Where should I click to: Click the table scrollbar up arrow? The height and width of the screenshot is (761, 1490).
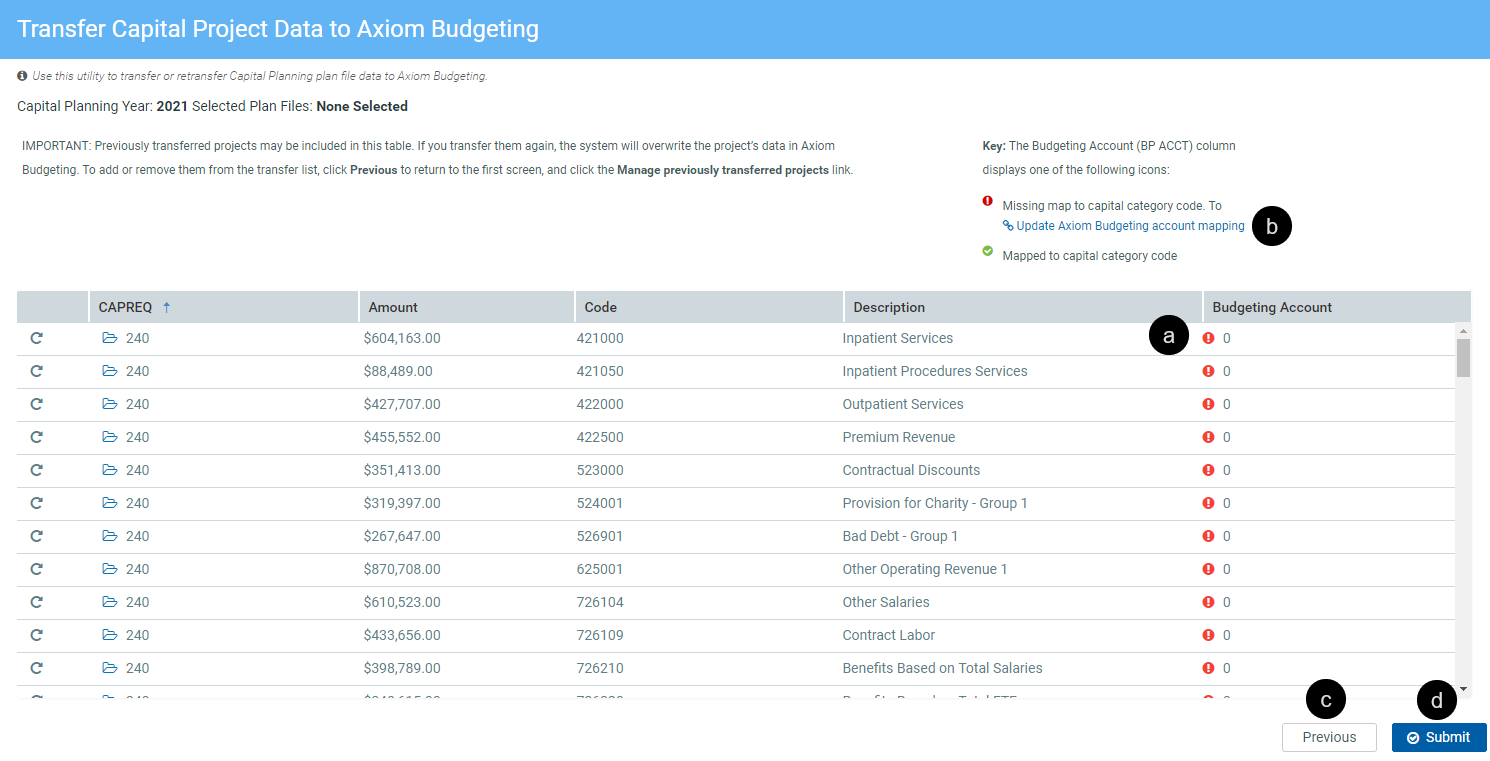[1464, 330]
